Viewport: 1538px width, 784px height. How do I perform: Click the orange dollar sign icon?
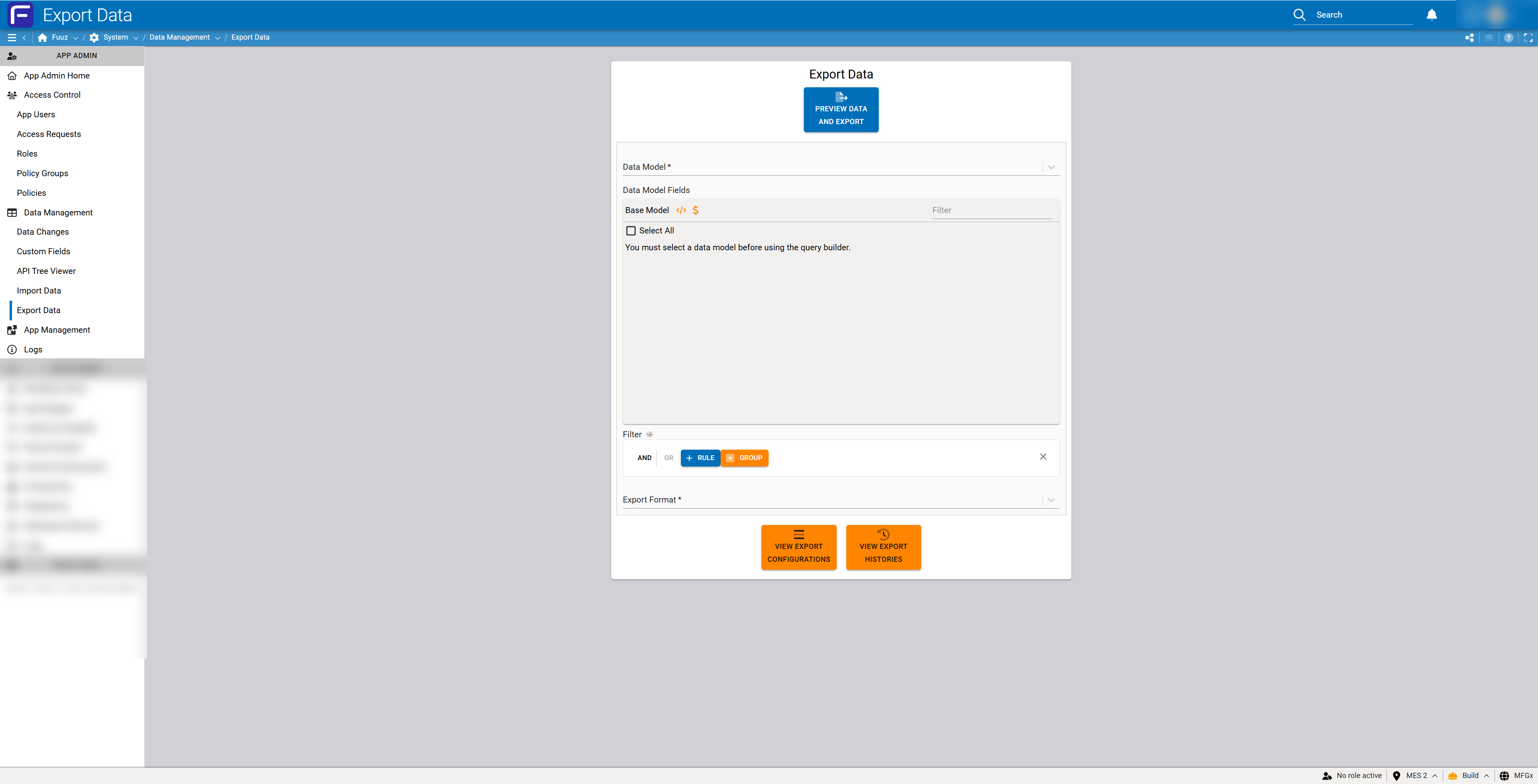click(x=696, y=210)
